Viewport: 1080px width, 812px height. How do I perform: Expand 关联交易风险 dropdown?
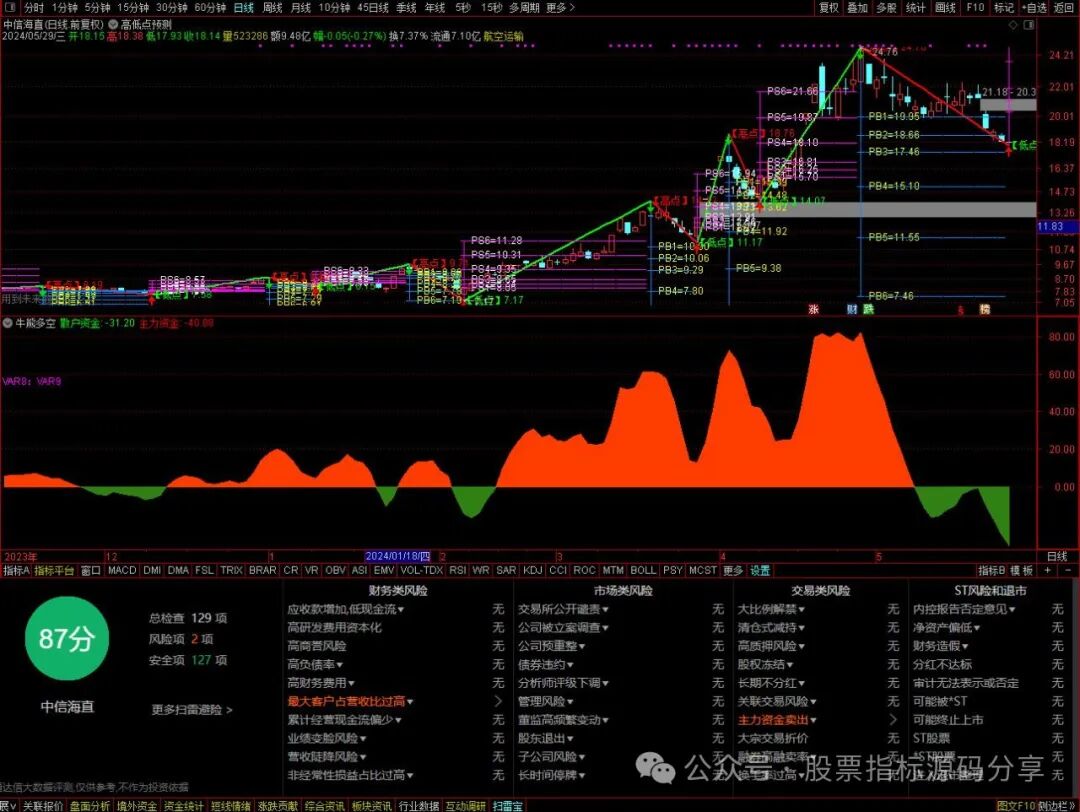click(813, 702)
